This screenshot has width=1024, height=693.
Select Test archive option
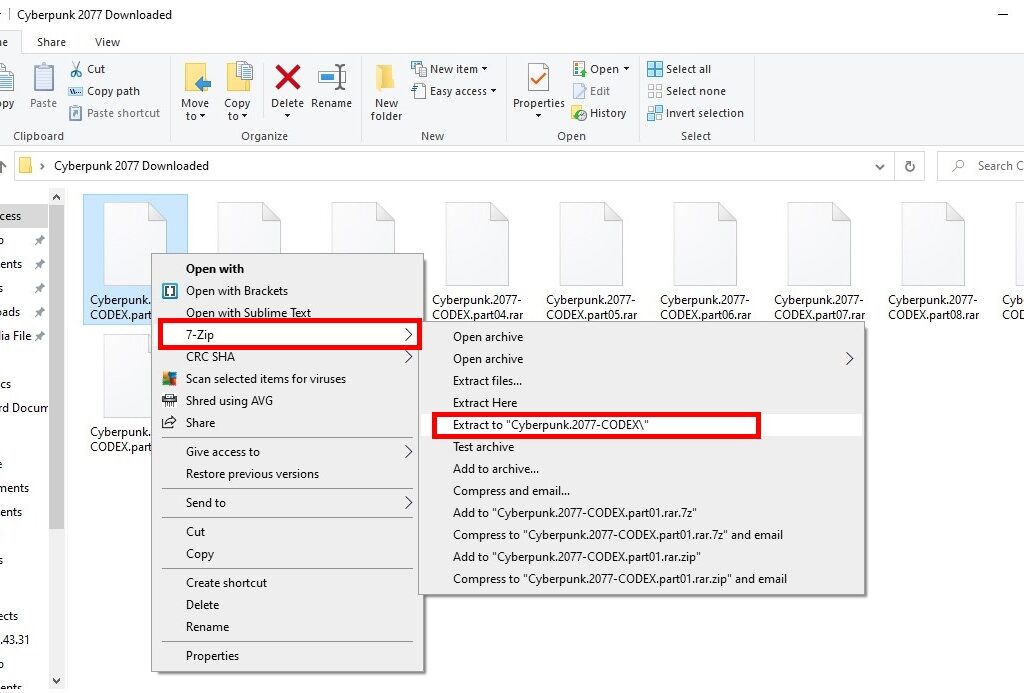pos(641,447)
